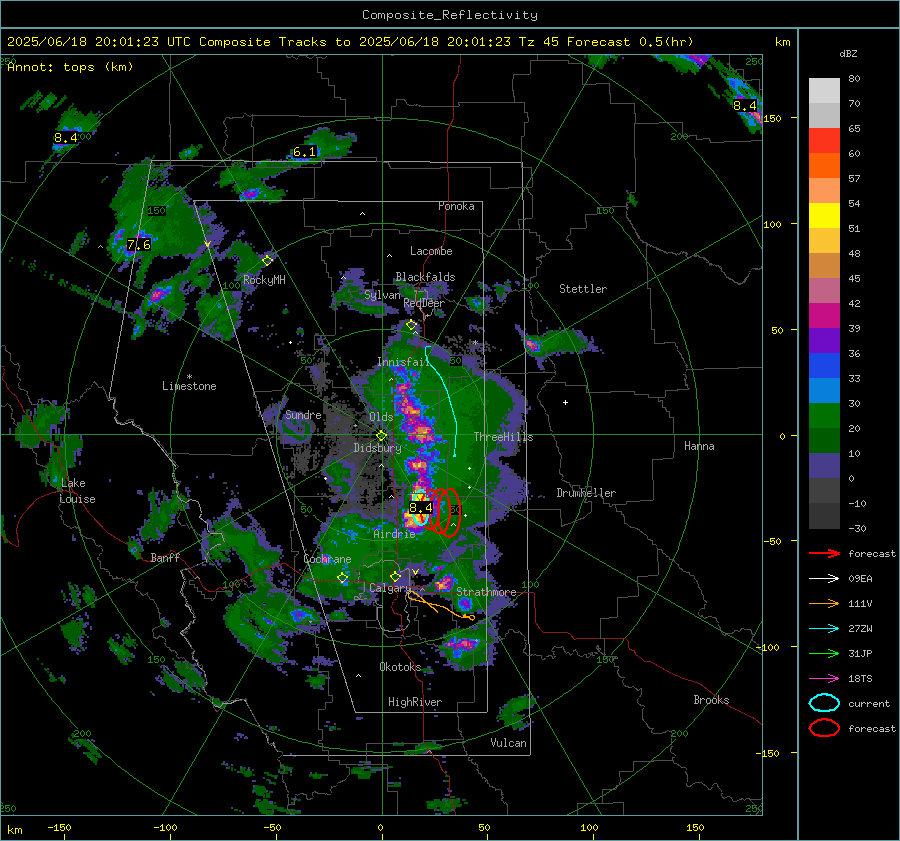Click the Composite_Reflectivity title
Viewport: 900px width, 841px height.
(x=450, y=15)
